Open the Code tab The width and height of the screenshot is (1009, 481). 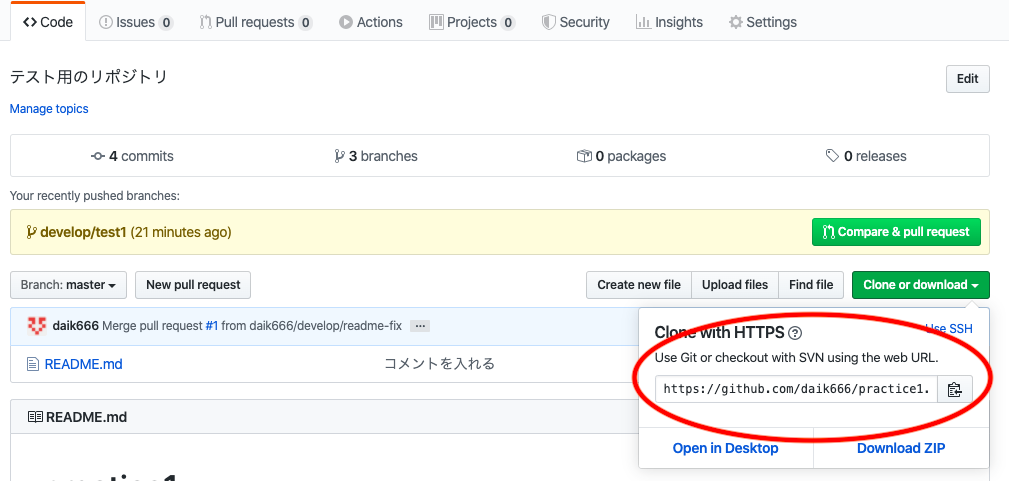pyautogui.click(x=48, y=22)
